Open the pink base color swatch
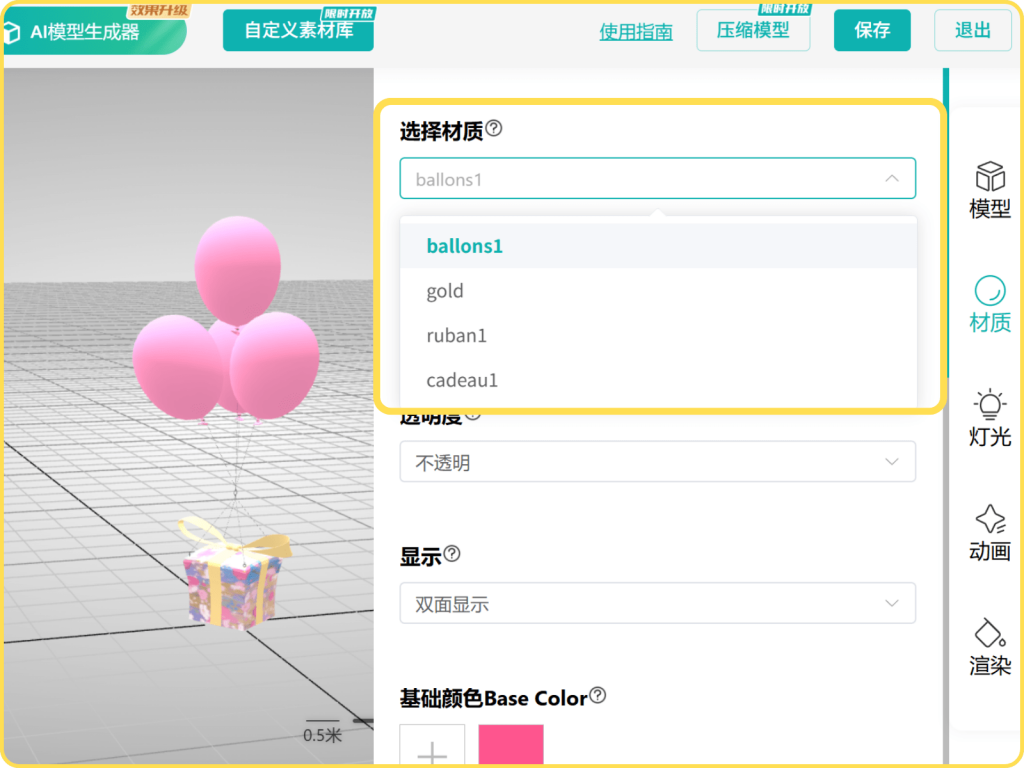1024x768 pixels. 511,745
